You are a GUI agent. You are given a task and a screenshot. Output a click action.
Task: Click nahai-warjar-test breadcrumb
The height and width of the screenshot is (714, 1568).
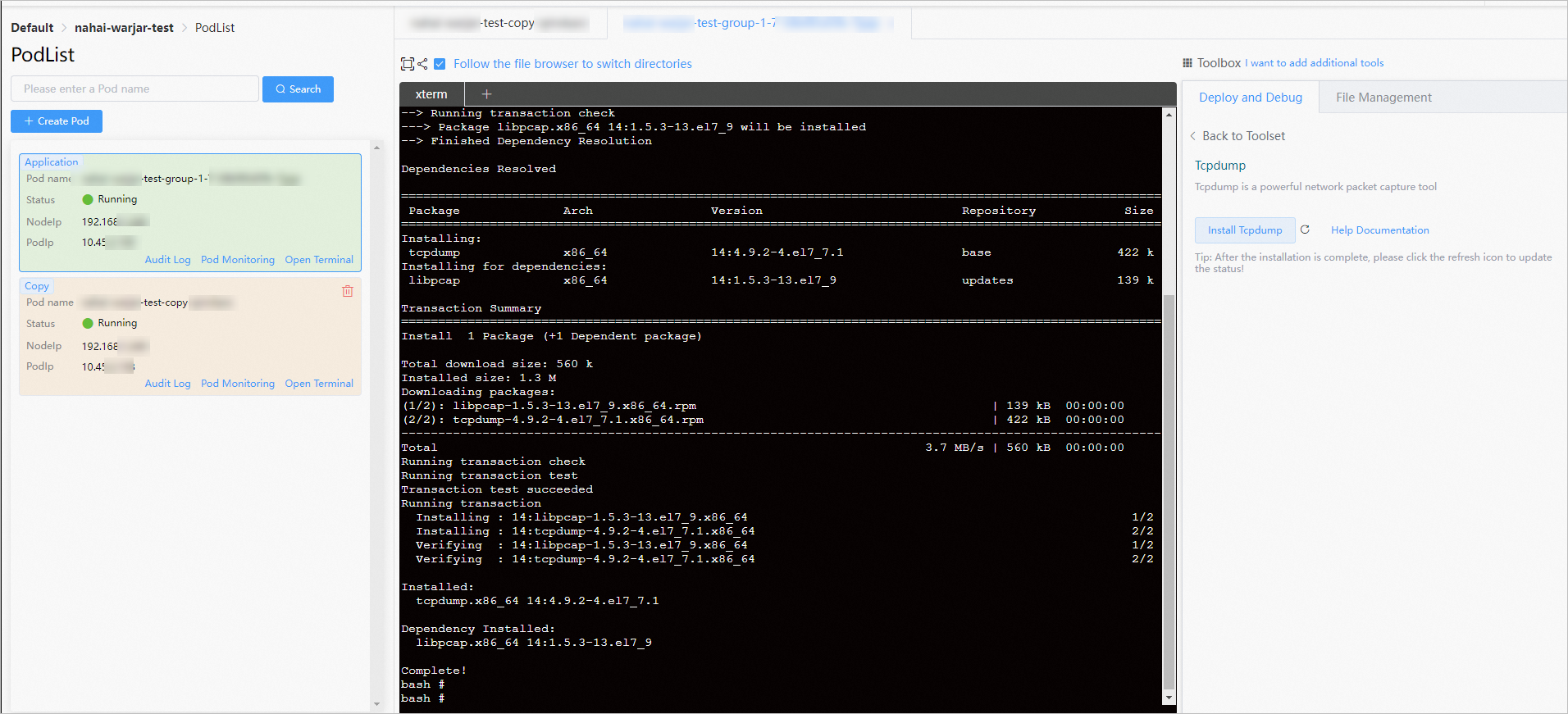(124, 28)
